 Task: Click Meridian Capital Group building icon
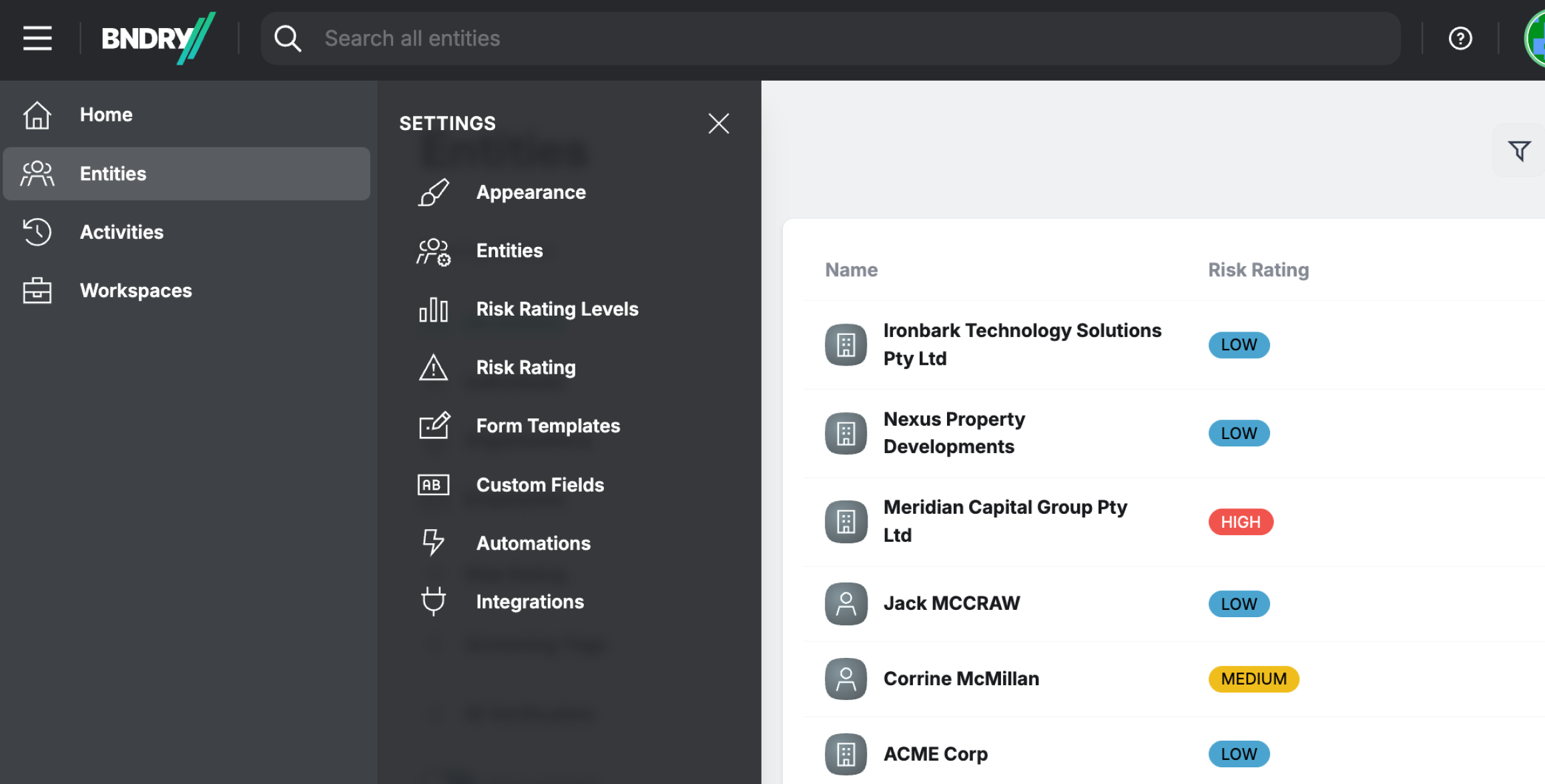(846, 522)
